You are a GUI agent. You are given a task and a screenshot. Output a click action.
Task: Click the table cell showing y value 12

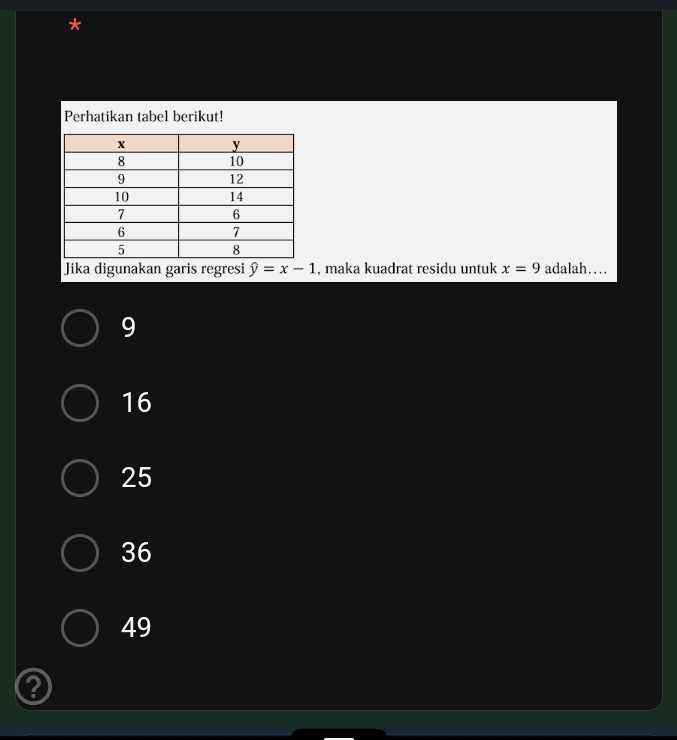(x=236, y=179)
